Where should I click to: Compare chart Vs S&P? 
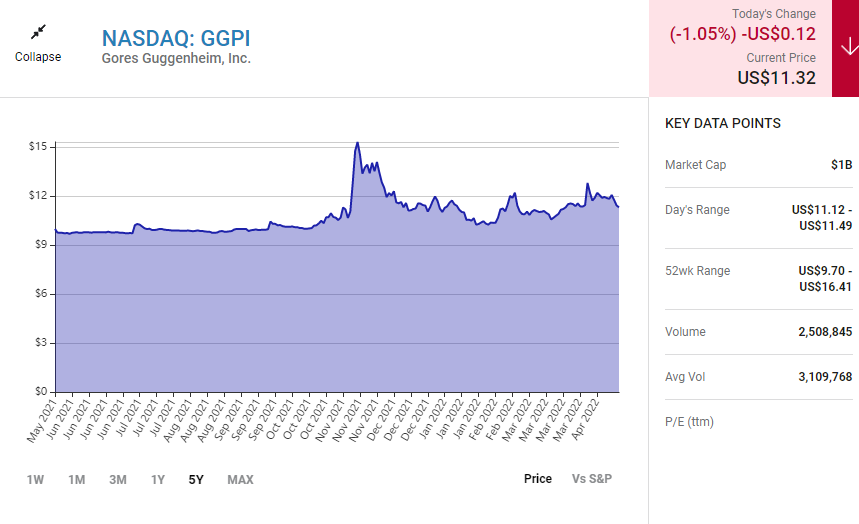[x=592, y=479]
